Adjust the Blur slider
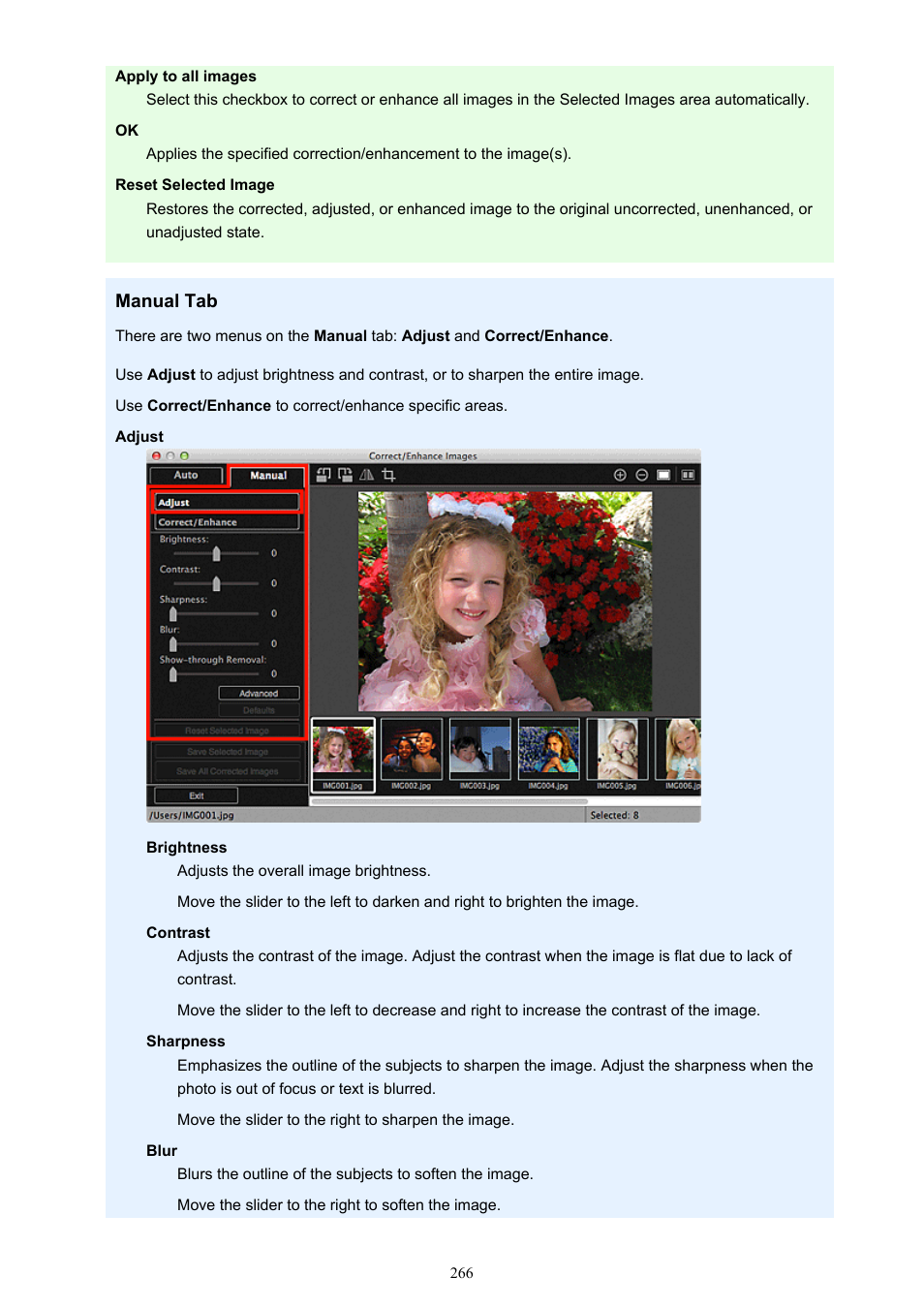The width and height of the screenshot is (924, 1308). (x=216, y=643)
